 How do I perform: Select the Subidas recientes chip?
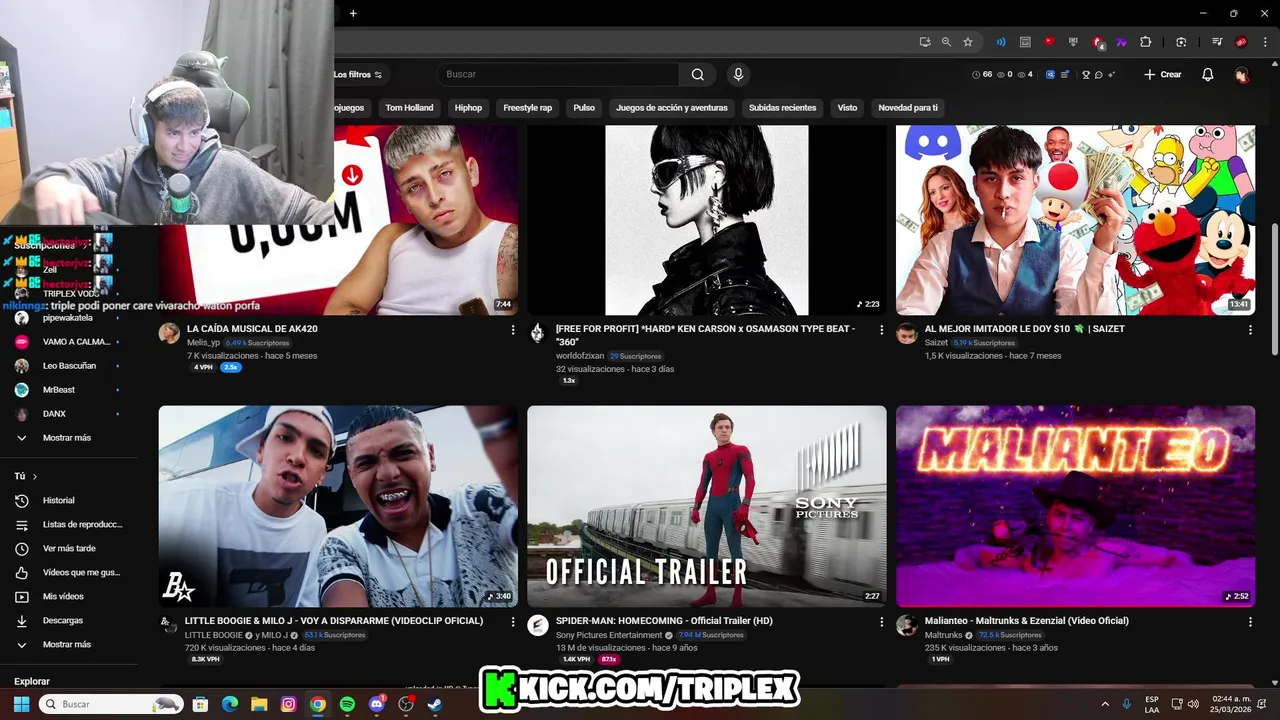coord(782,108)
